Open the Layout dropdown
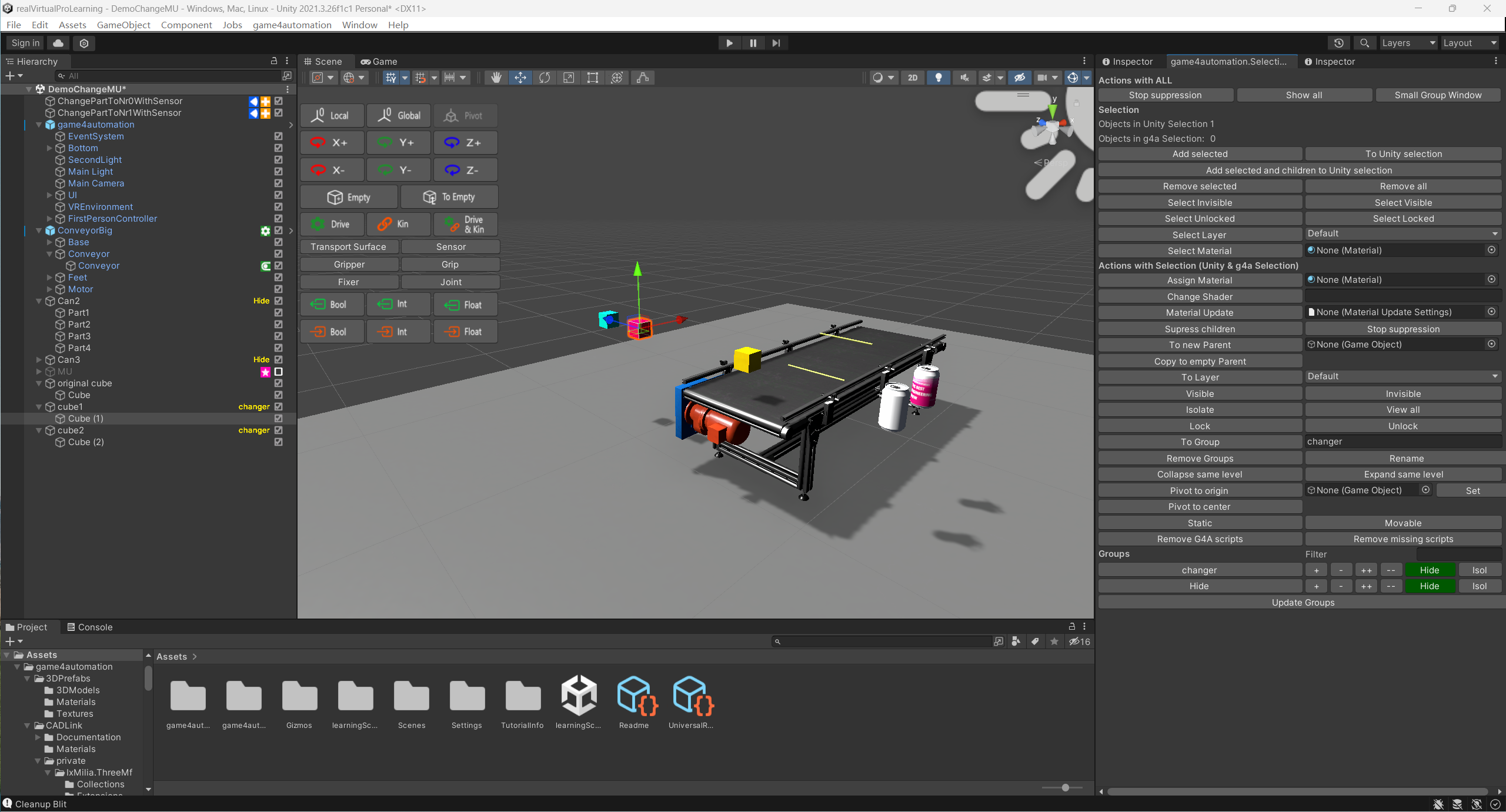The image size is (1506, 812). [1470, 43]
